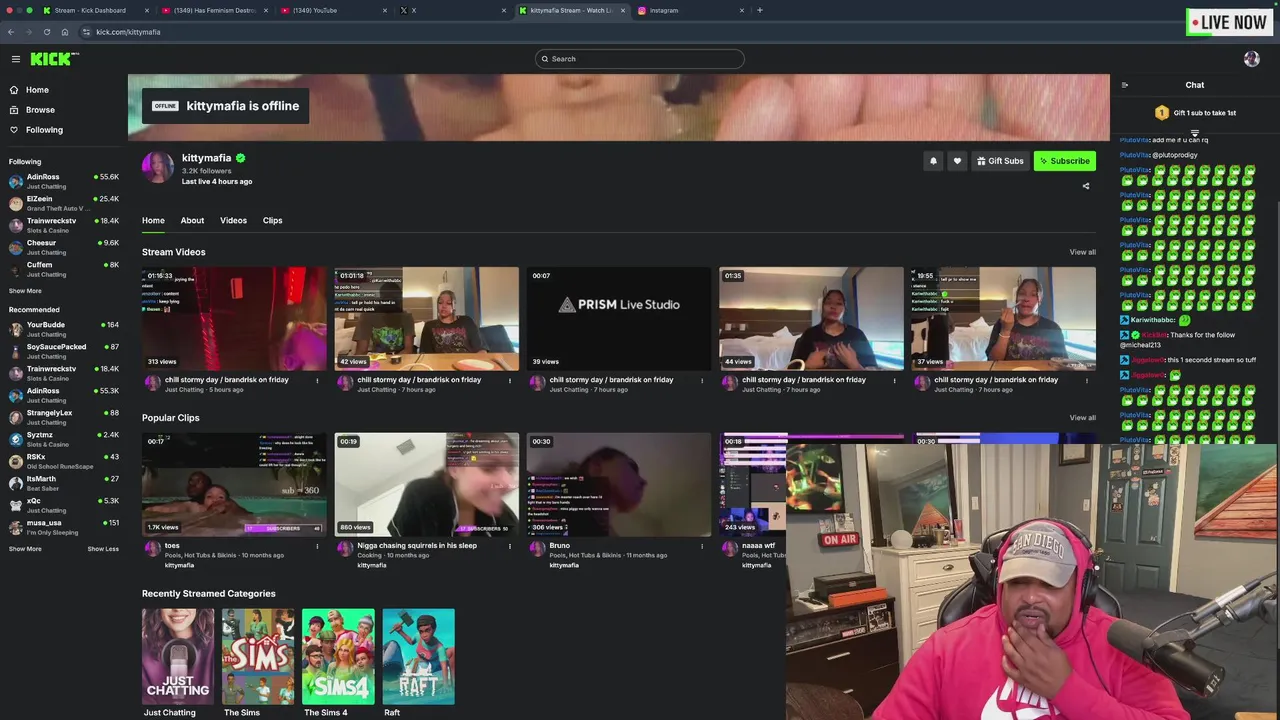Screen dimensions: 1280x720
Task: Open the hamburger menu beside Kick logo
Action: pyautogui.click(x=15, y=59)
